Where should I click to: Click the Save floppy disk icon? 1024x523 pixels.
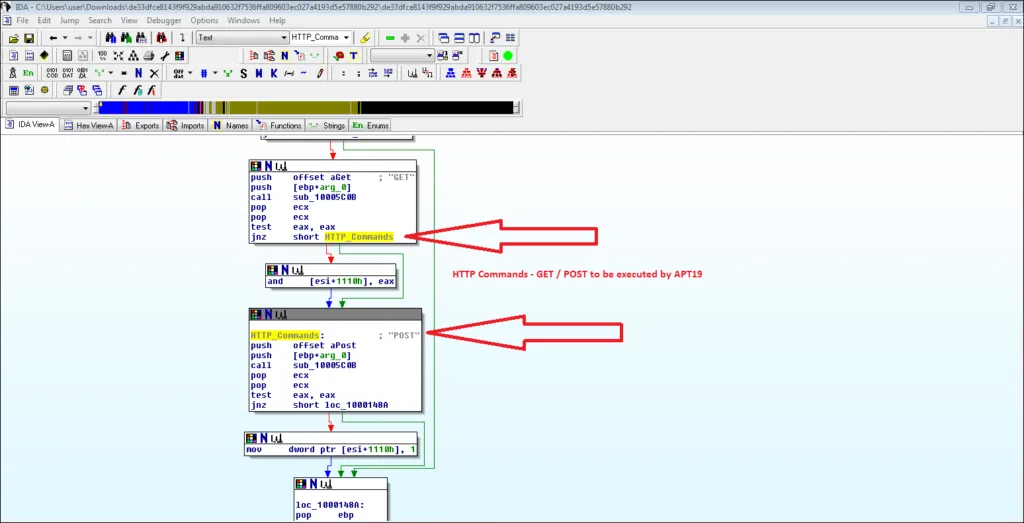click(x=29, y=38)
